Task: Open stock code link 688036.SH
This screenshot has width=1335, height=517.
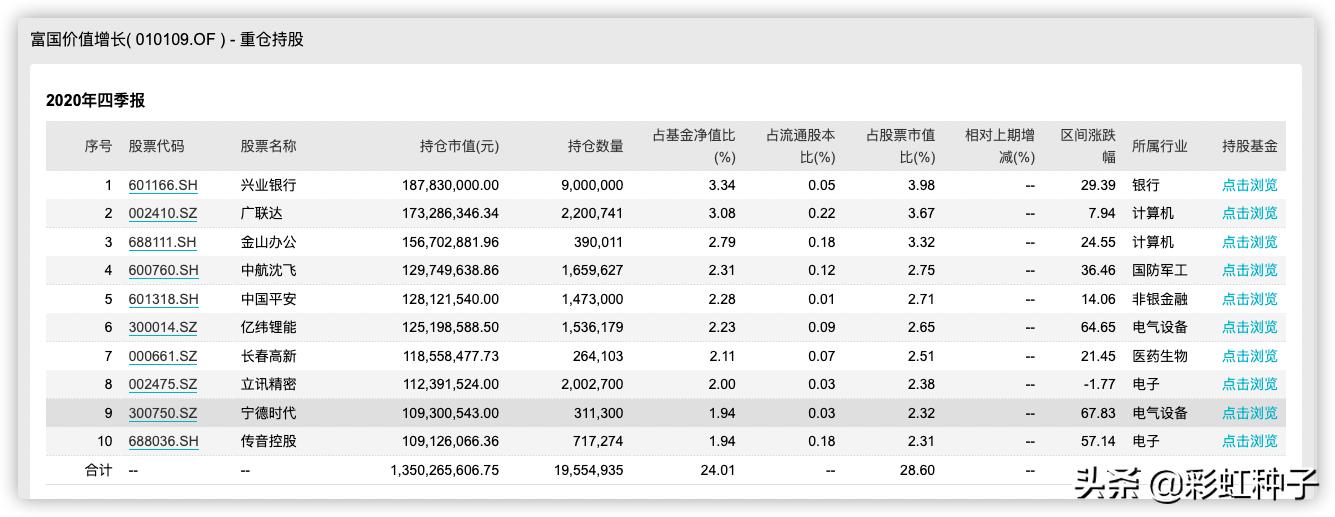Action: coord(163,441)
